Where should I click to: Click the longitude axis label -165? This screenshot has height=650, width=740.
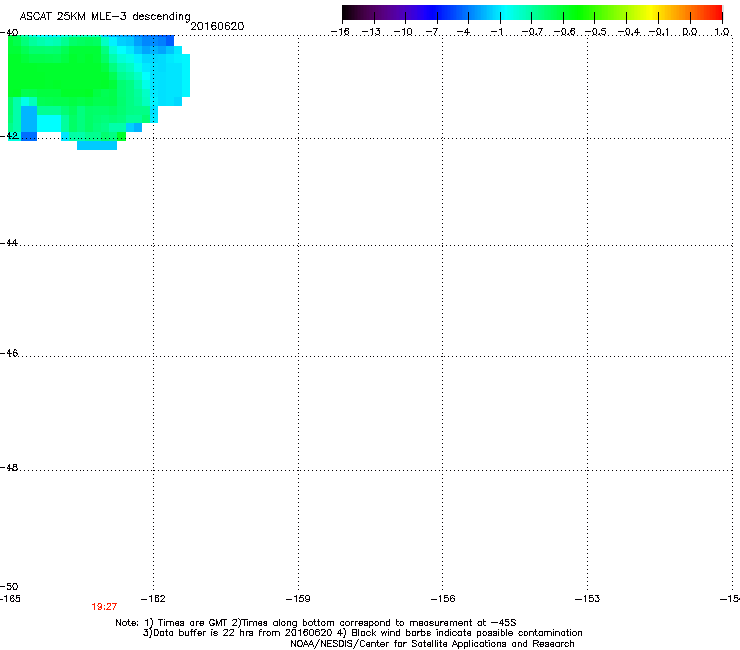tap(10, 599)
